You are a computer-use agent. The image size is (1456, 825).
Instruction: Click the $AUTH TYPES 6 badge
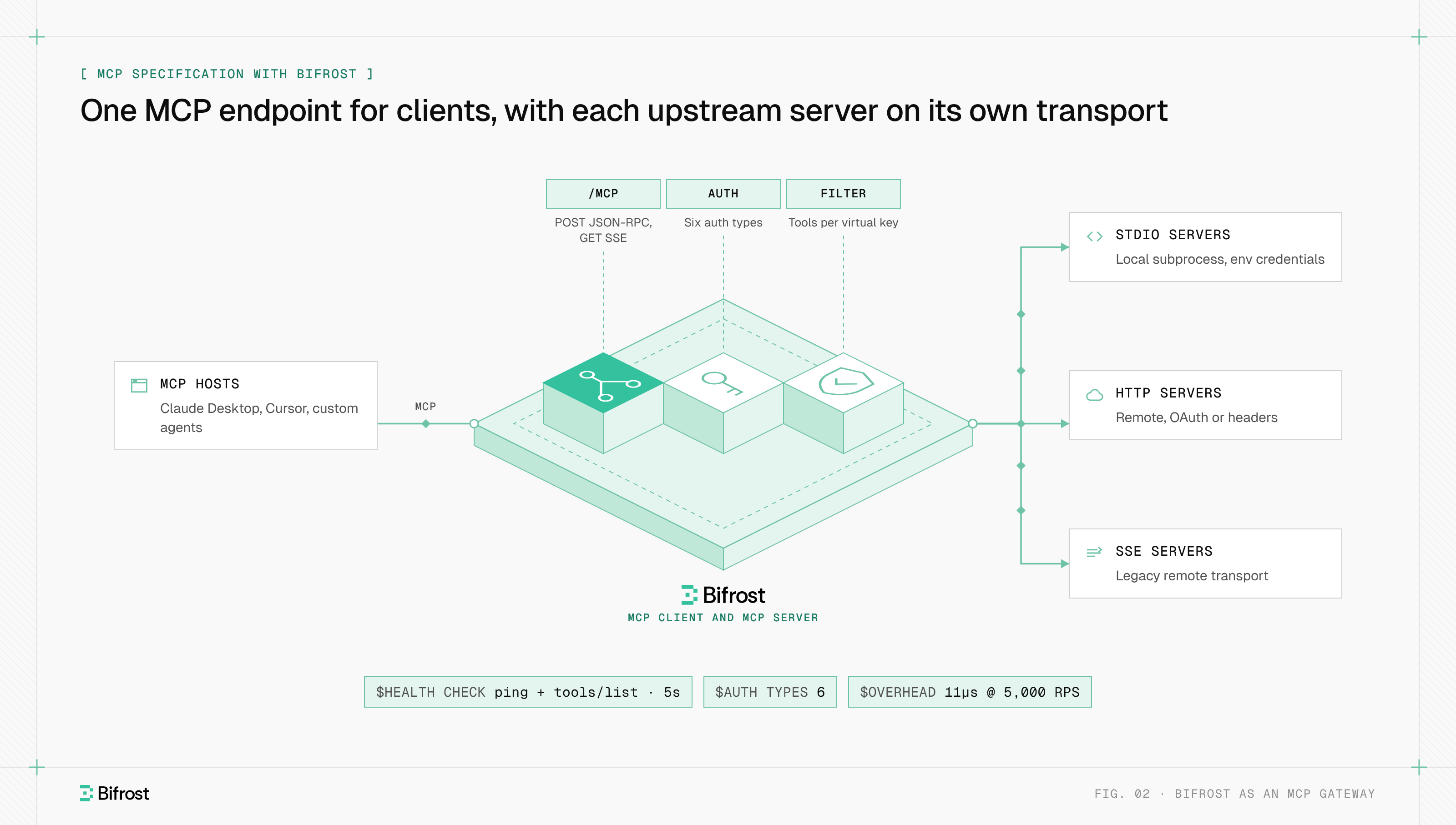[x=770, y=692]
